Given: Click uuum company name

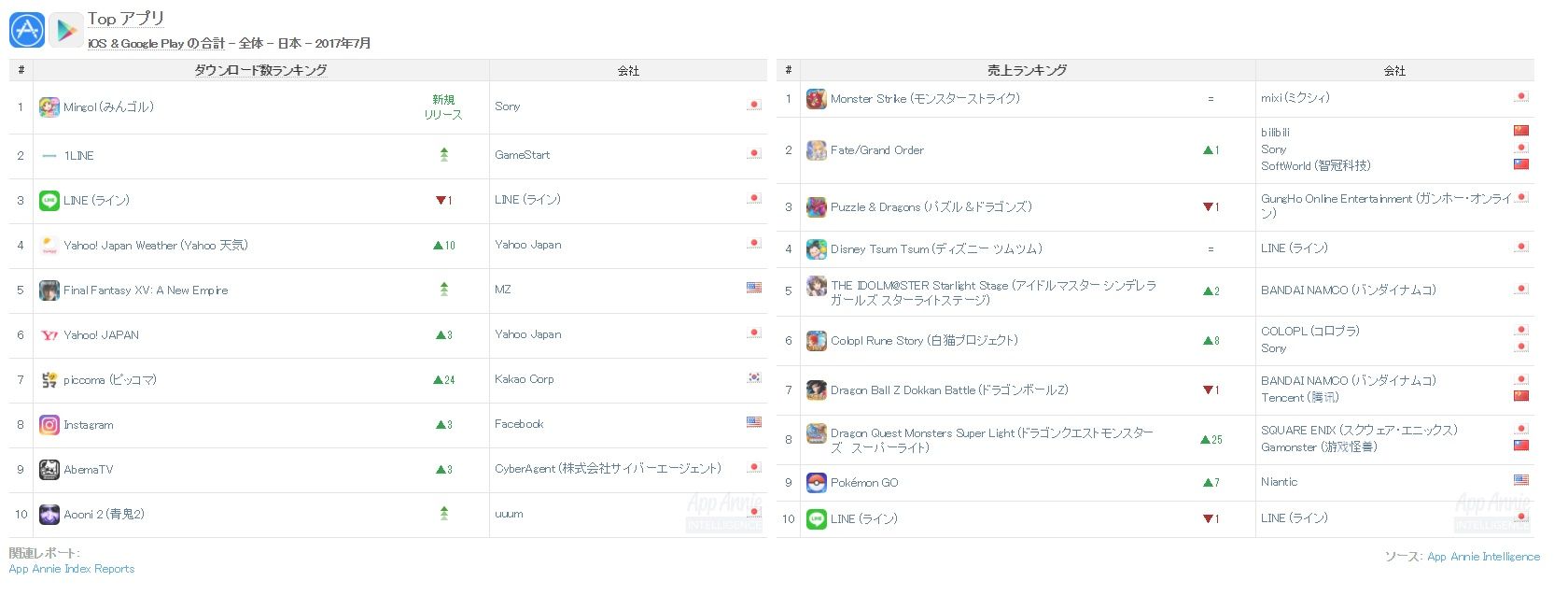Looking at the screenshot, I should 509,514.
